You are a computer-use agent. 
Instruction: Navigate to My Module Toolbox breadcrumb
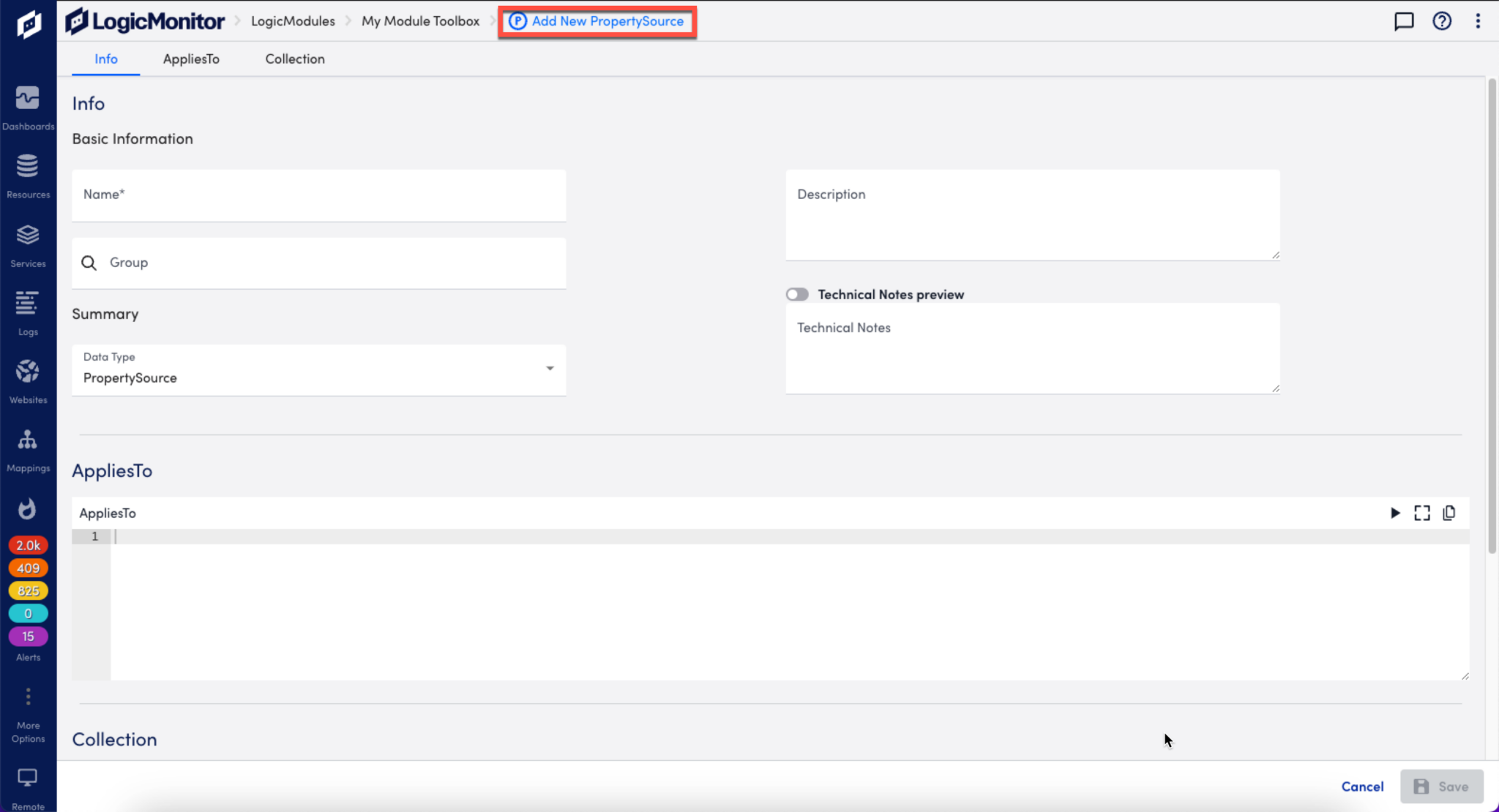coord(420,21)
